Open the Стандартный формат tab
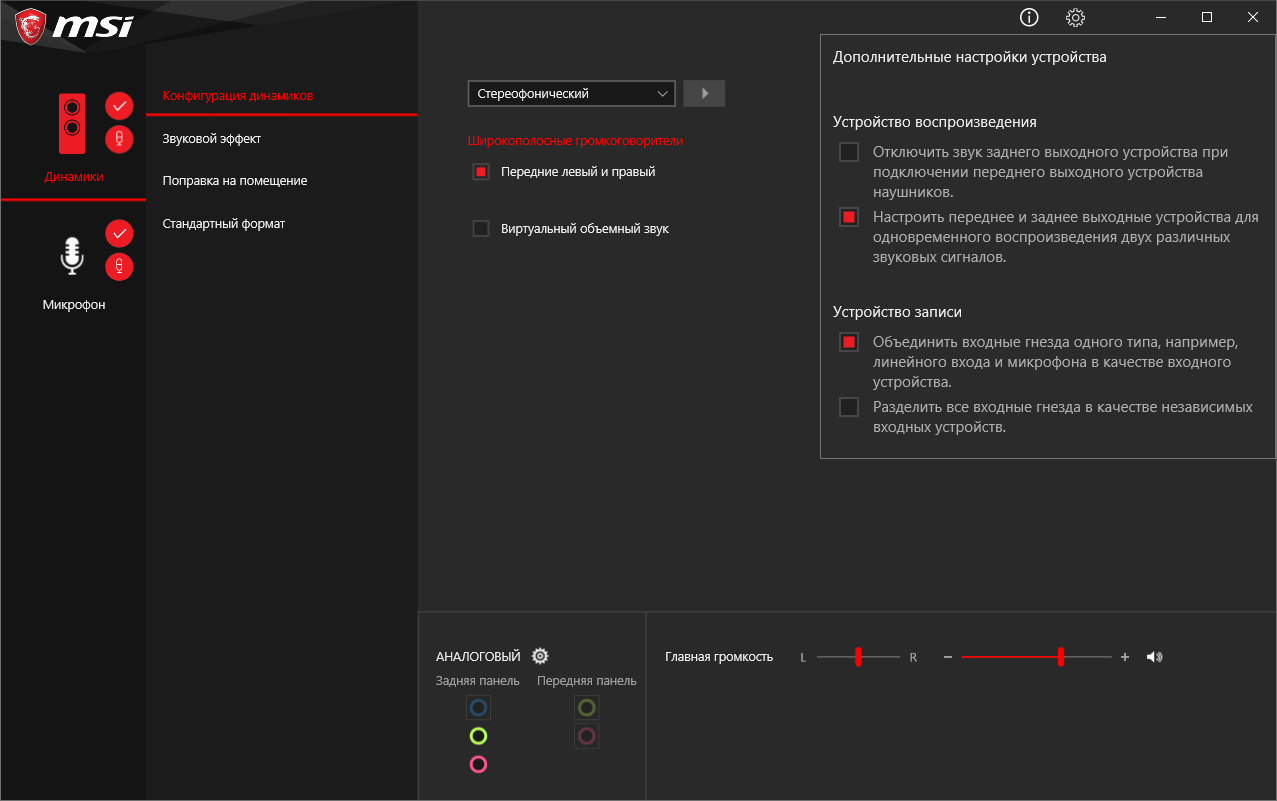1277x801 pixels. point(224,224)
